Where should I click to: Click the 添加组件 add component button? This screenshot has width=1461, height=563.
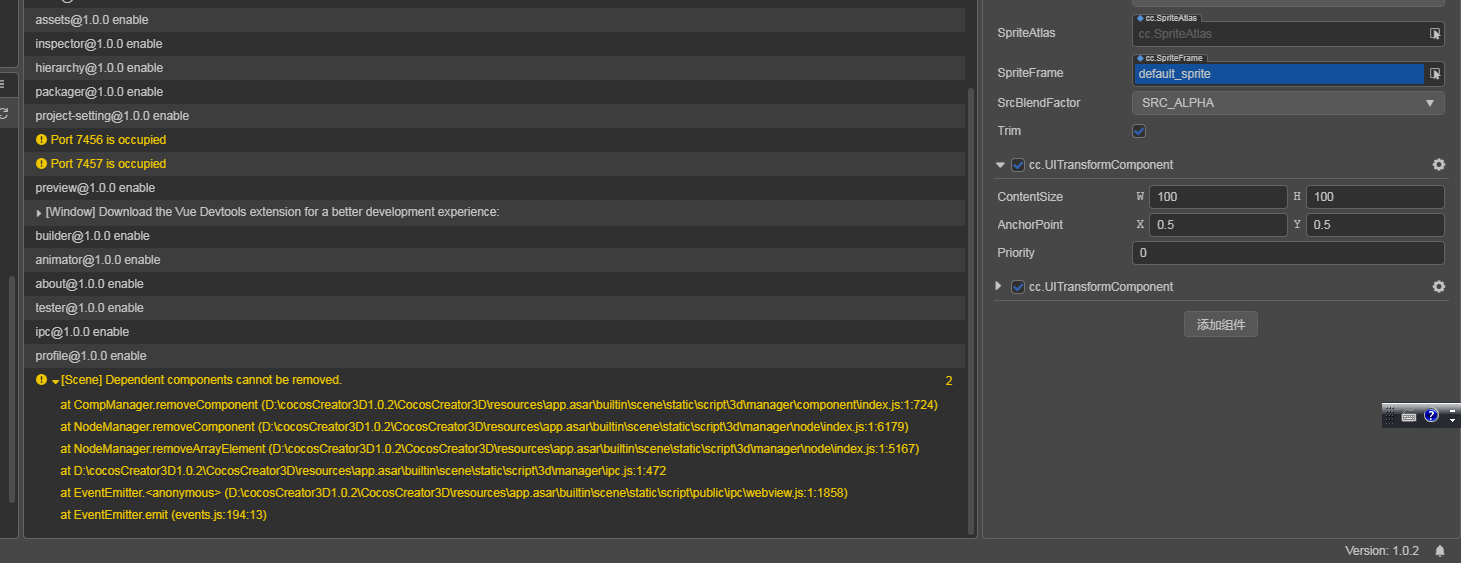point(1220,324)
